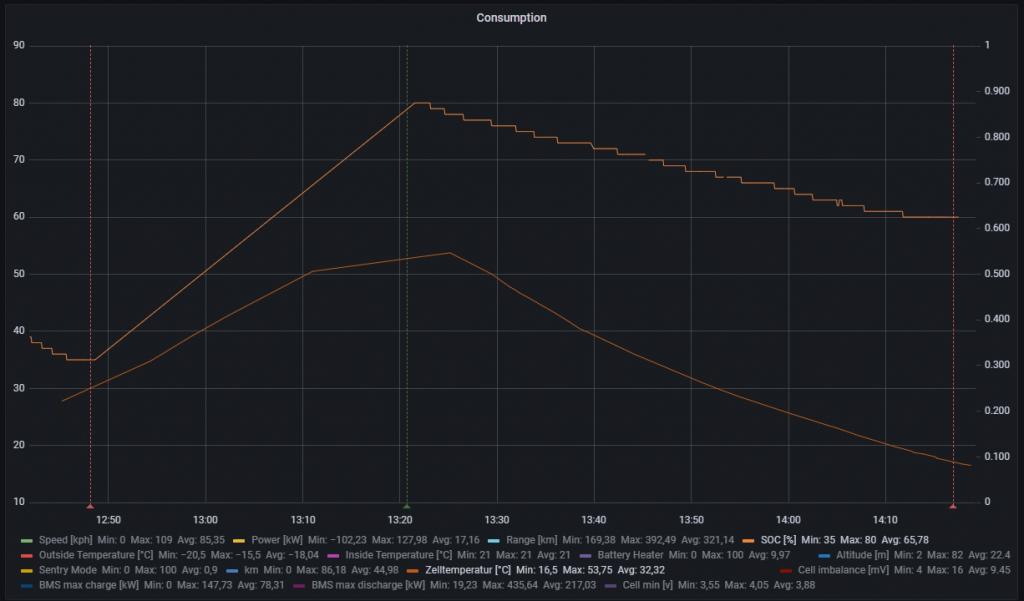Click the last red annotation marker after 14:10
Viewport: 1024px width, 601px height.
click(953, 506)
